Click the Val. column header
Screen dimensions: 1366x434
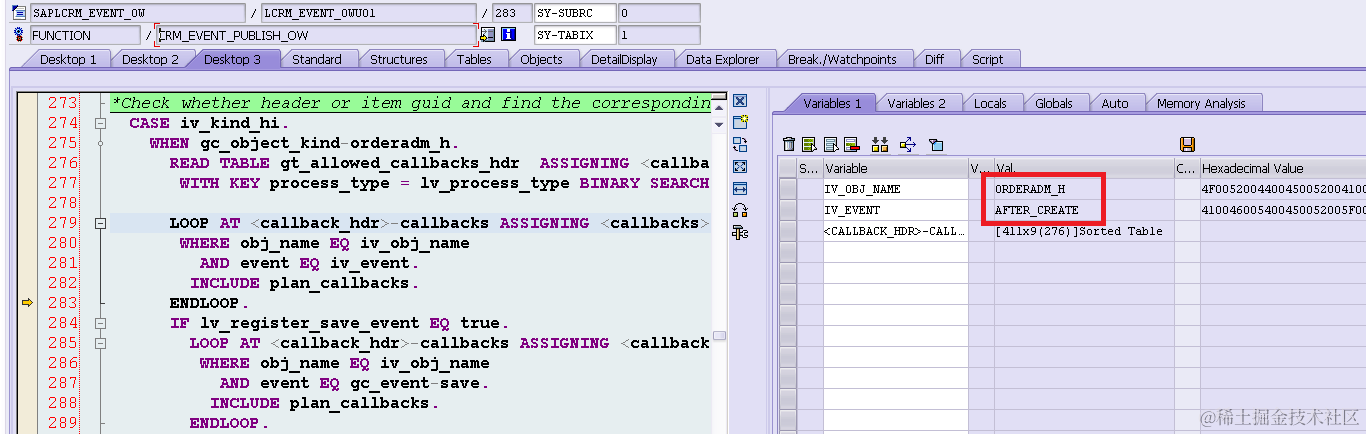(1084, 168)
